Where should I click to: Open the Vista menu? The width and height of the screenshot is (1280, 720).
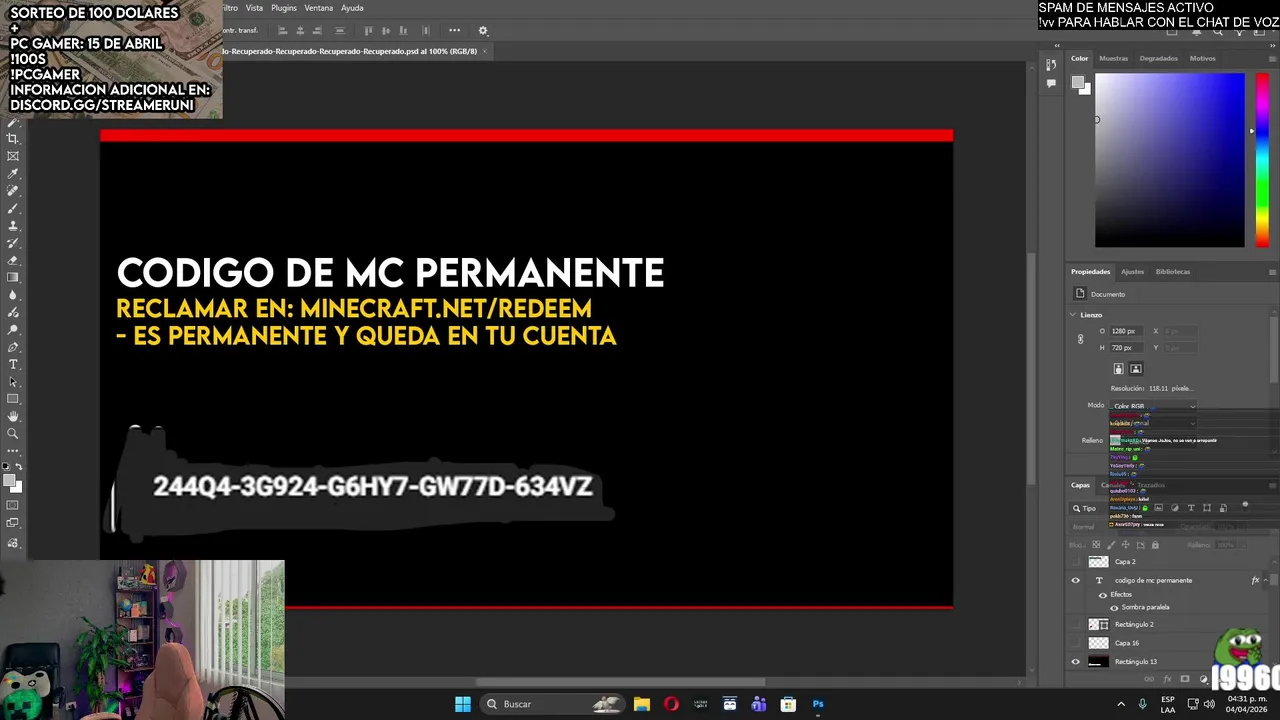[254, 8]
